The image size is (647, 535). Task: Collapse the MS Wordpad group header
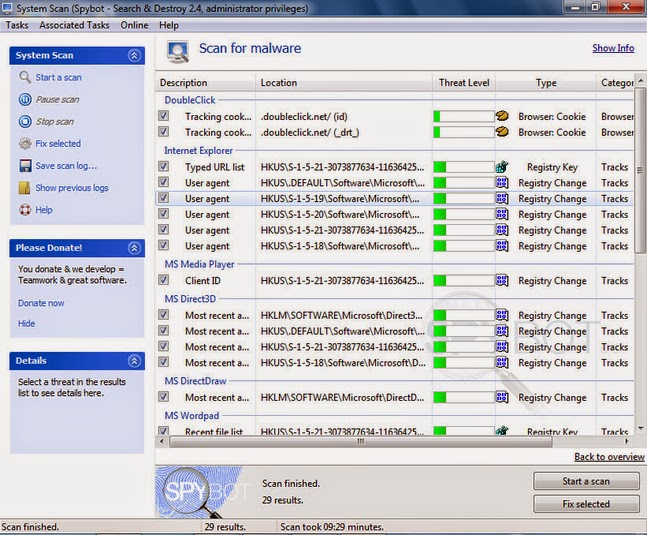pyautogui.click(x=192, y=415)
